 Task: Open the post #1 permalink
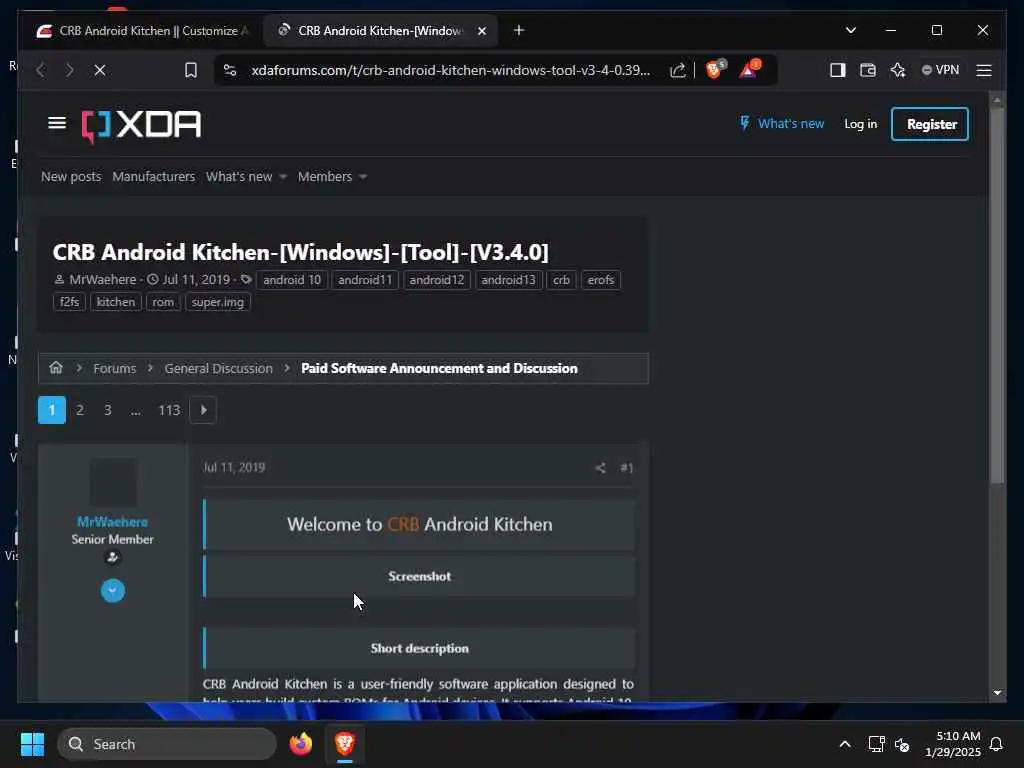click(626, 468)
